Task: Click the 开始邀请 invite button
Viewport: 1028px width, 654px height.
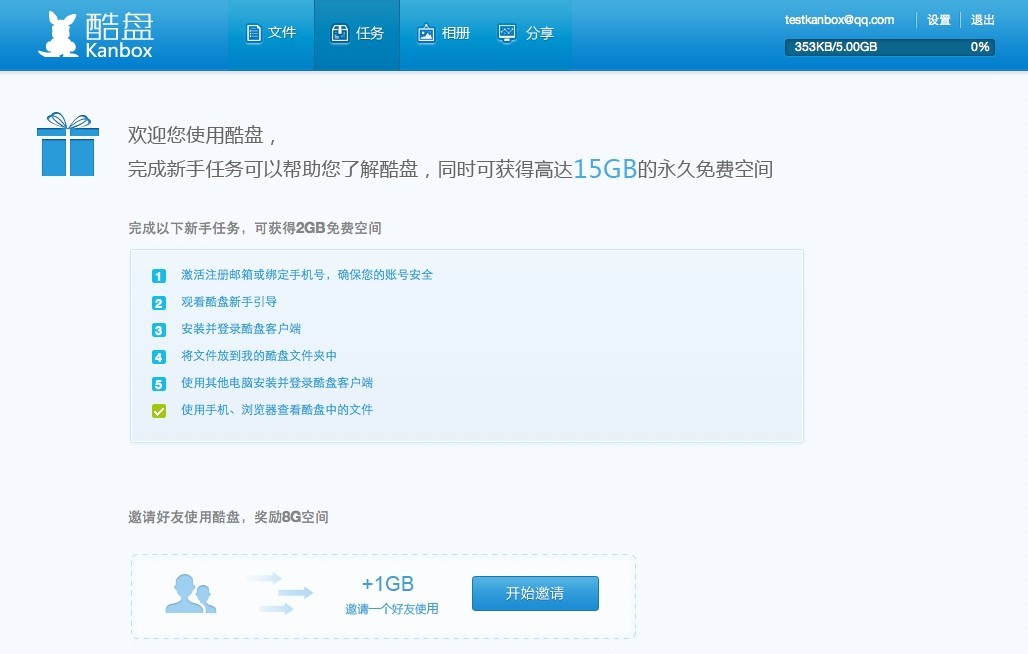Action: point(535,593)
